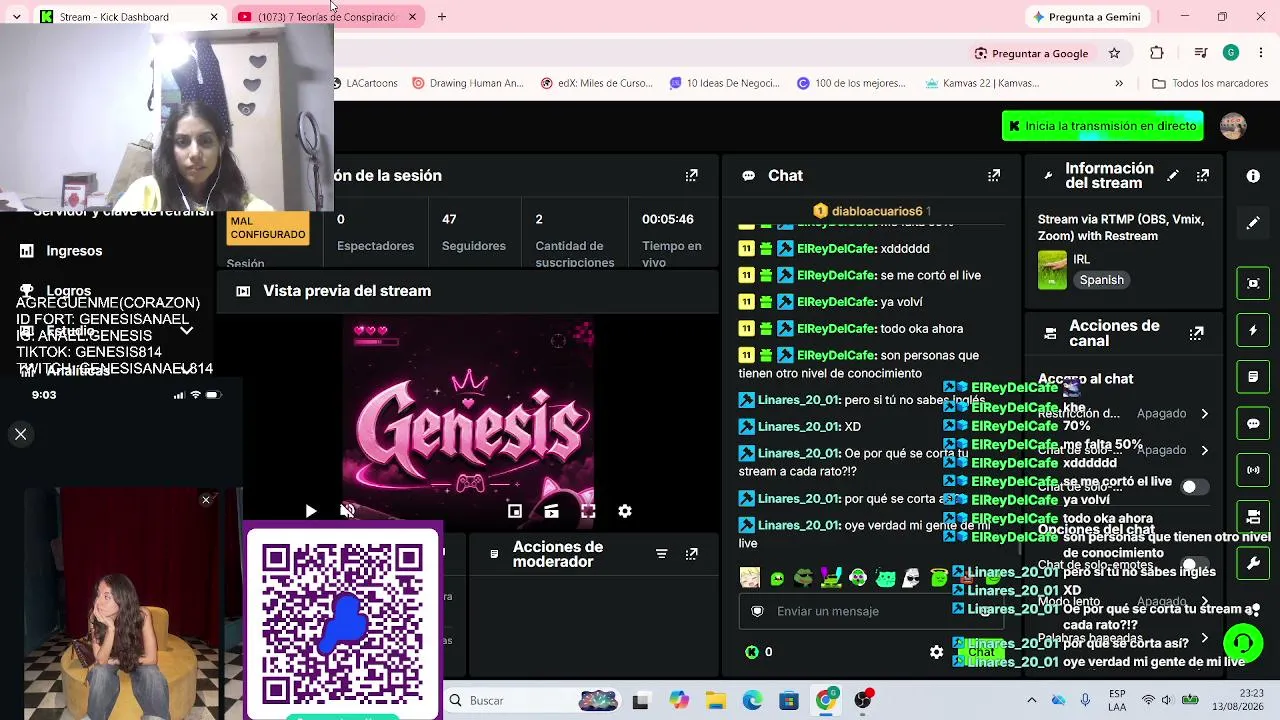The height and width of the screenshot is (720, 1280).
Task: Open Microsoft Store from the taskbar
Action: tap(789, 700)
